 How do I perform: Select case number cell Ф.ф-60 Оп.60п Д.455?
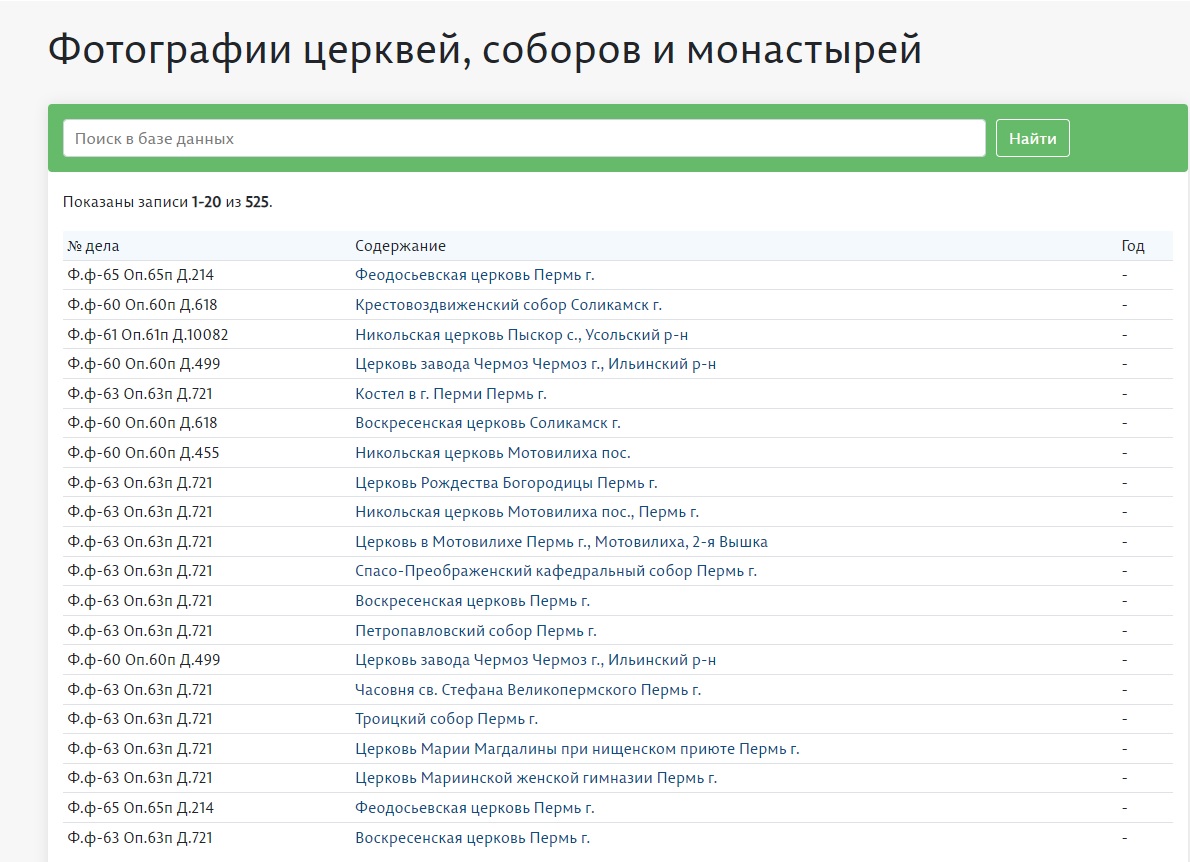point(143,453)
